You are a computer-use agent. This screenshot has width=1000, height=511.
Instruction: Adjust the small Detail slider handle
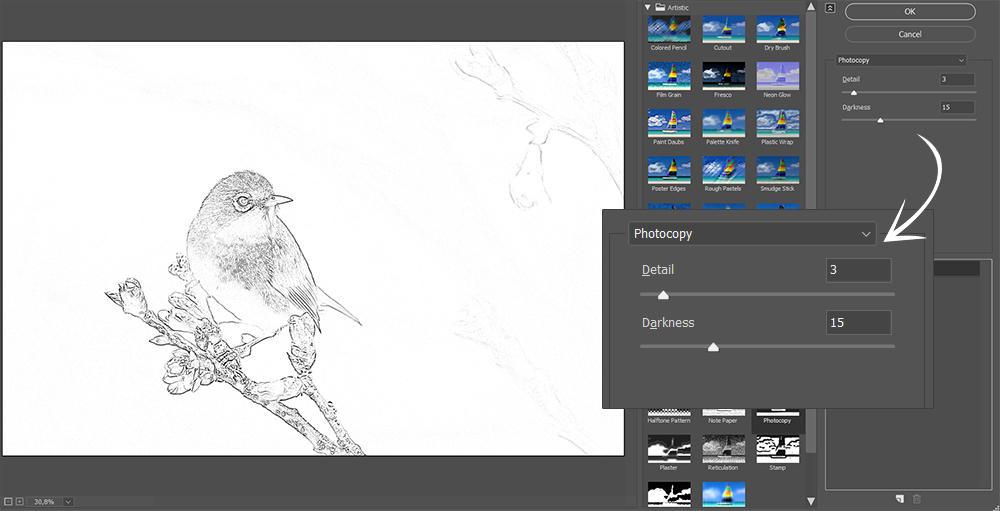click(854, 93)
